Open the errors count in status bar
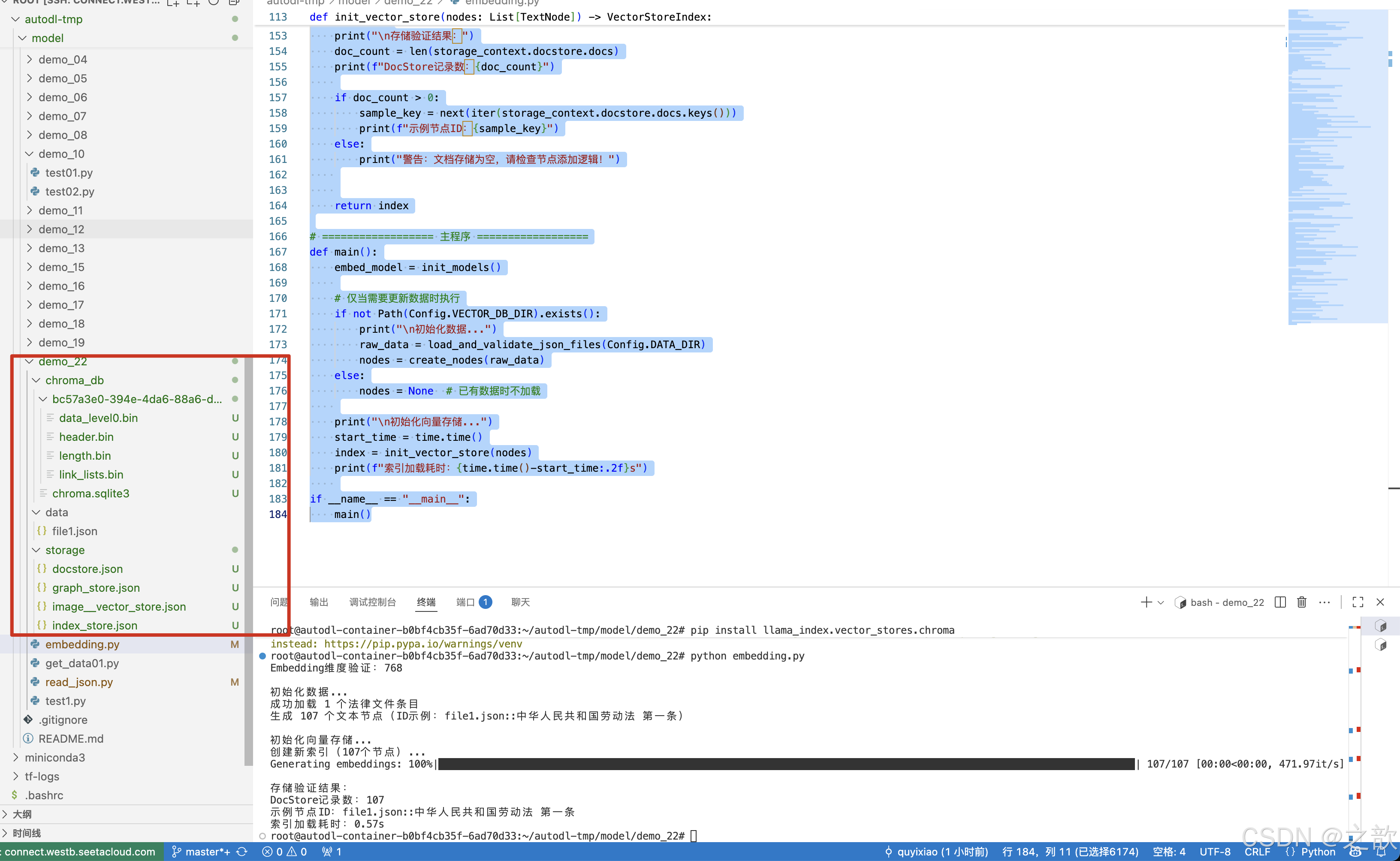This screenshot has width=1400, height=861. [272, 852]
